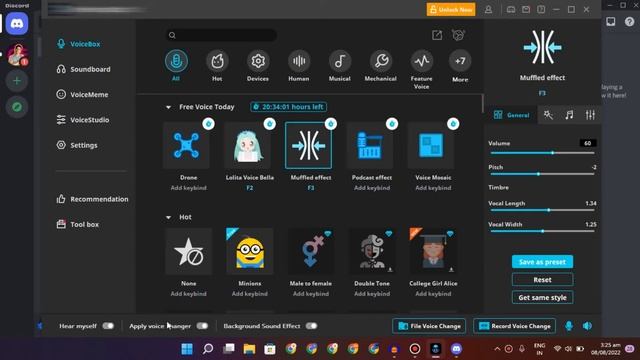Adjust the Vocal Length slider
The height and width of the screenshot is (360, 640).
[542, 210]
